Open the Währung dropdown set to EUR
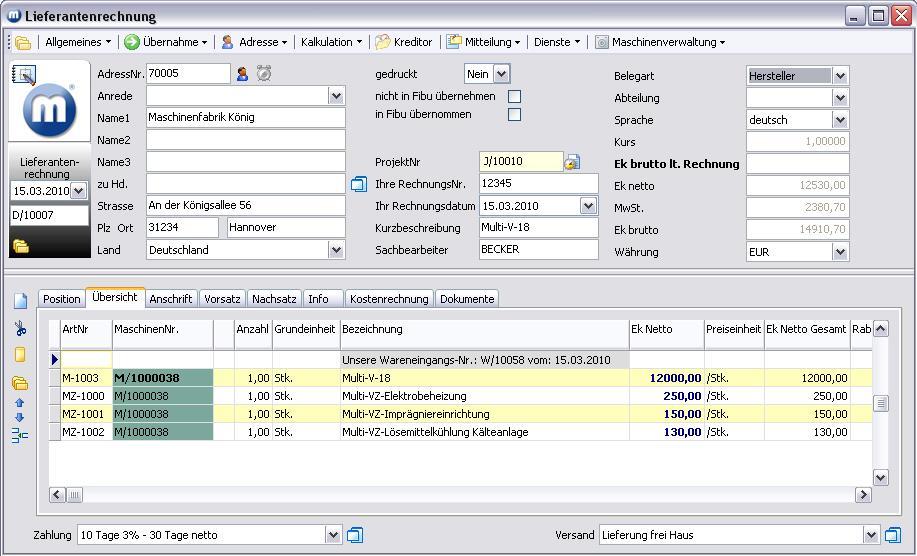The image size is (917, 556). coord(840,252)
